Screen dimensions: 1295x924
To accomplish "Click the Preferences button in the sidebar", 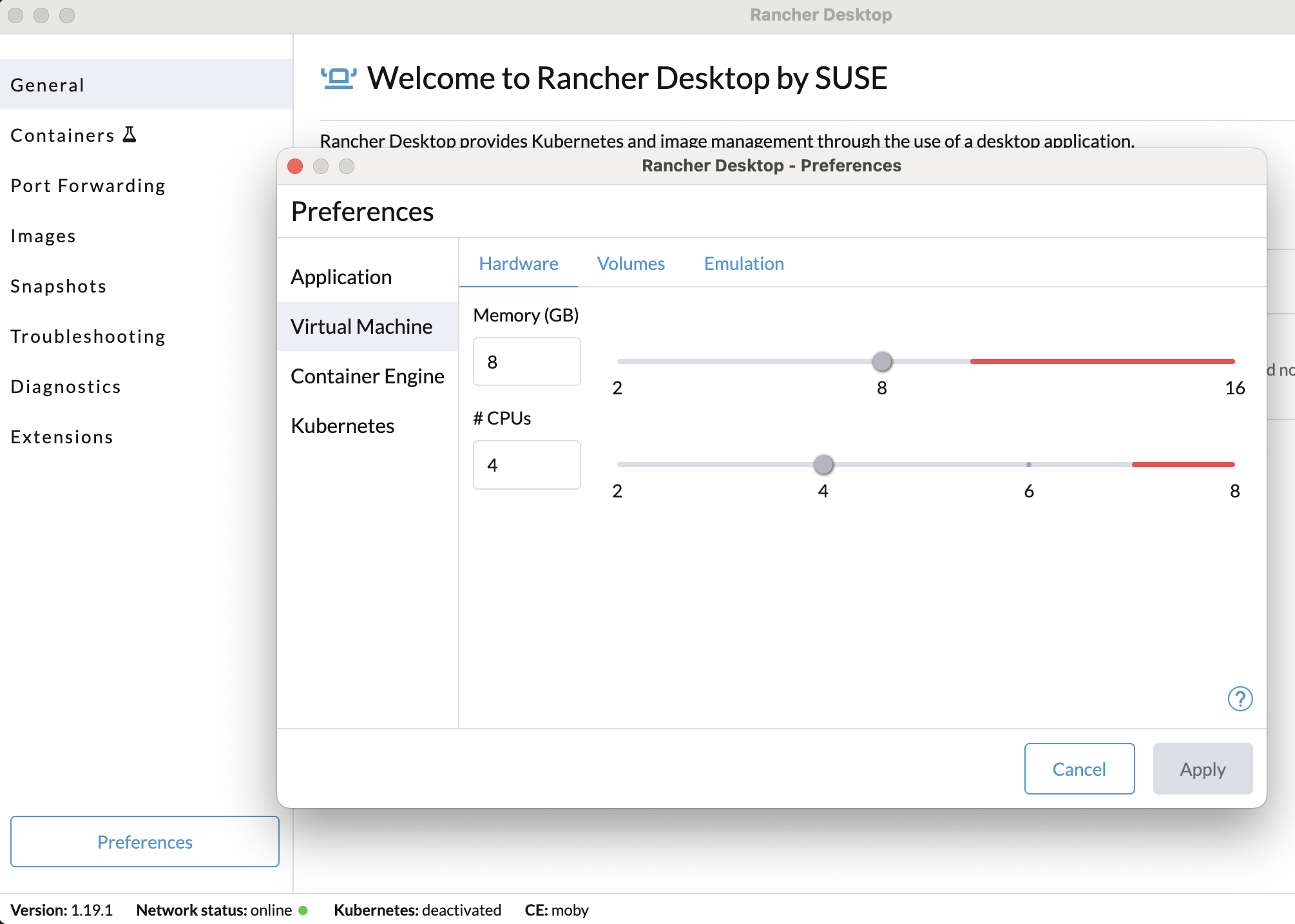I will (145, 842).
